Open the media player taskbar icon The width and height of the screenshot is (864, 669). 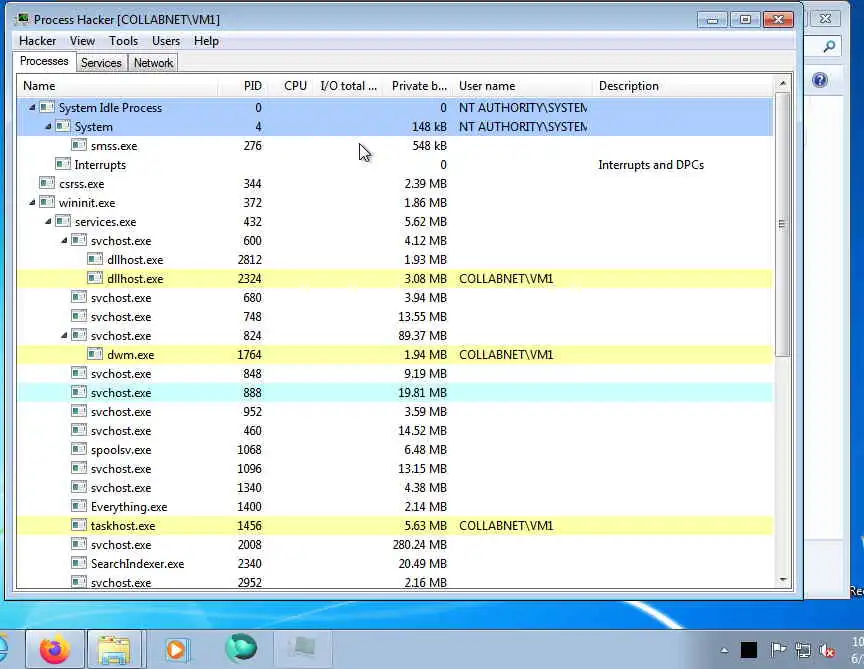[177, 649]
